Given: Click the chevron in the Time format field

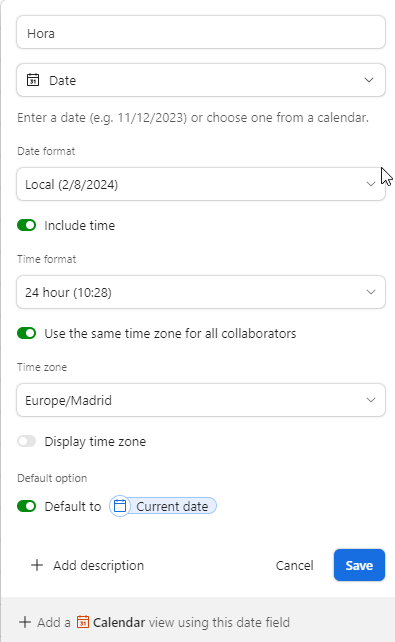Looking at the screenshot, I should click(371, 292).
